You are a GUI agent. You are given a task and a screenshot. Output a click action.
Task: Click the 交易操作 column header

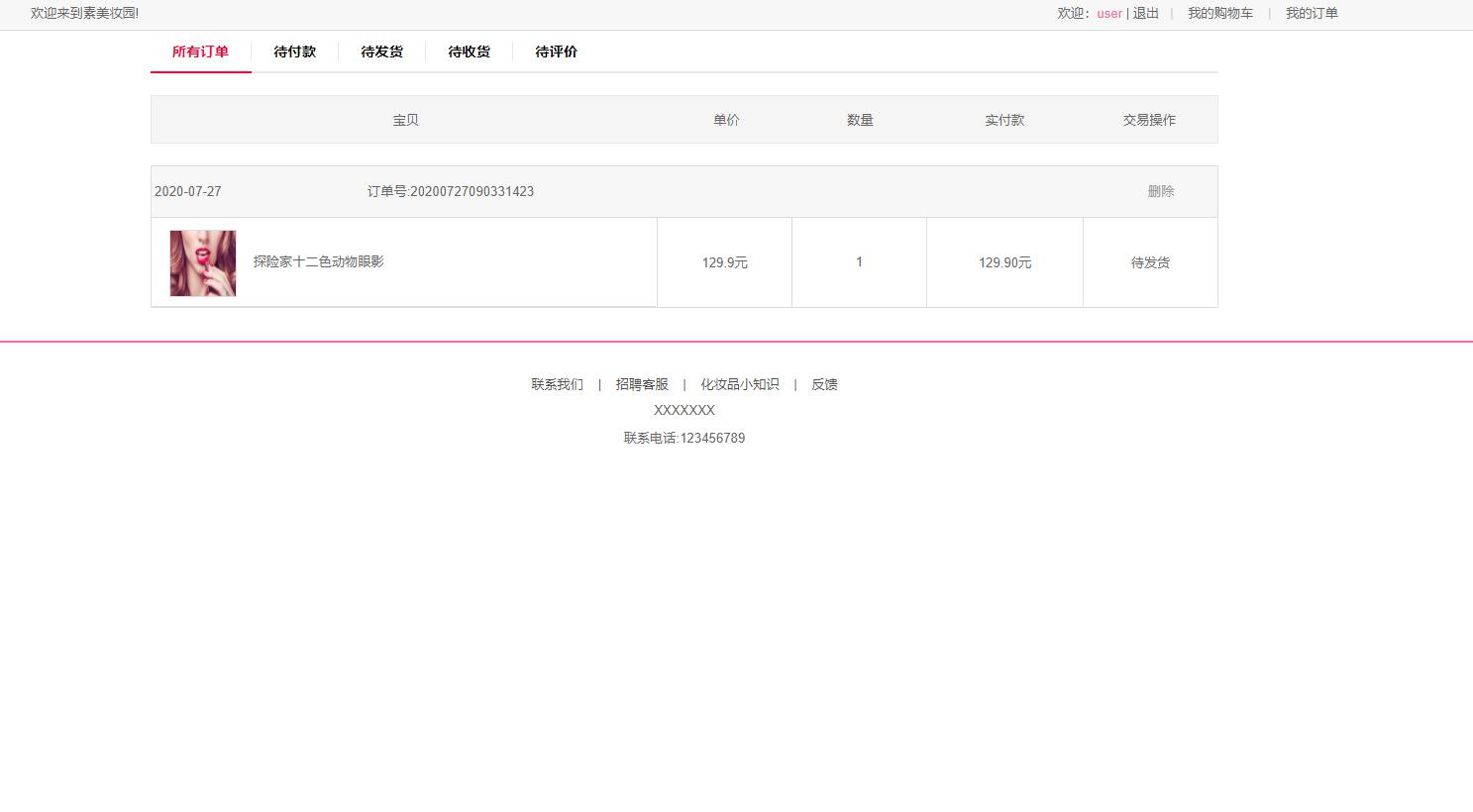pyautogui.click(x=1149, y=120)
